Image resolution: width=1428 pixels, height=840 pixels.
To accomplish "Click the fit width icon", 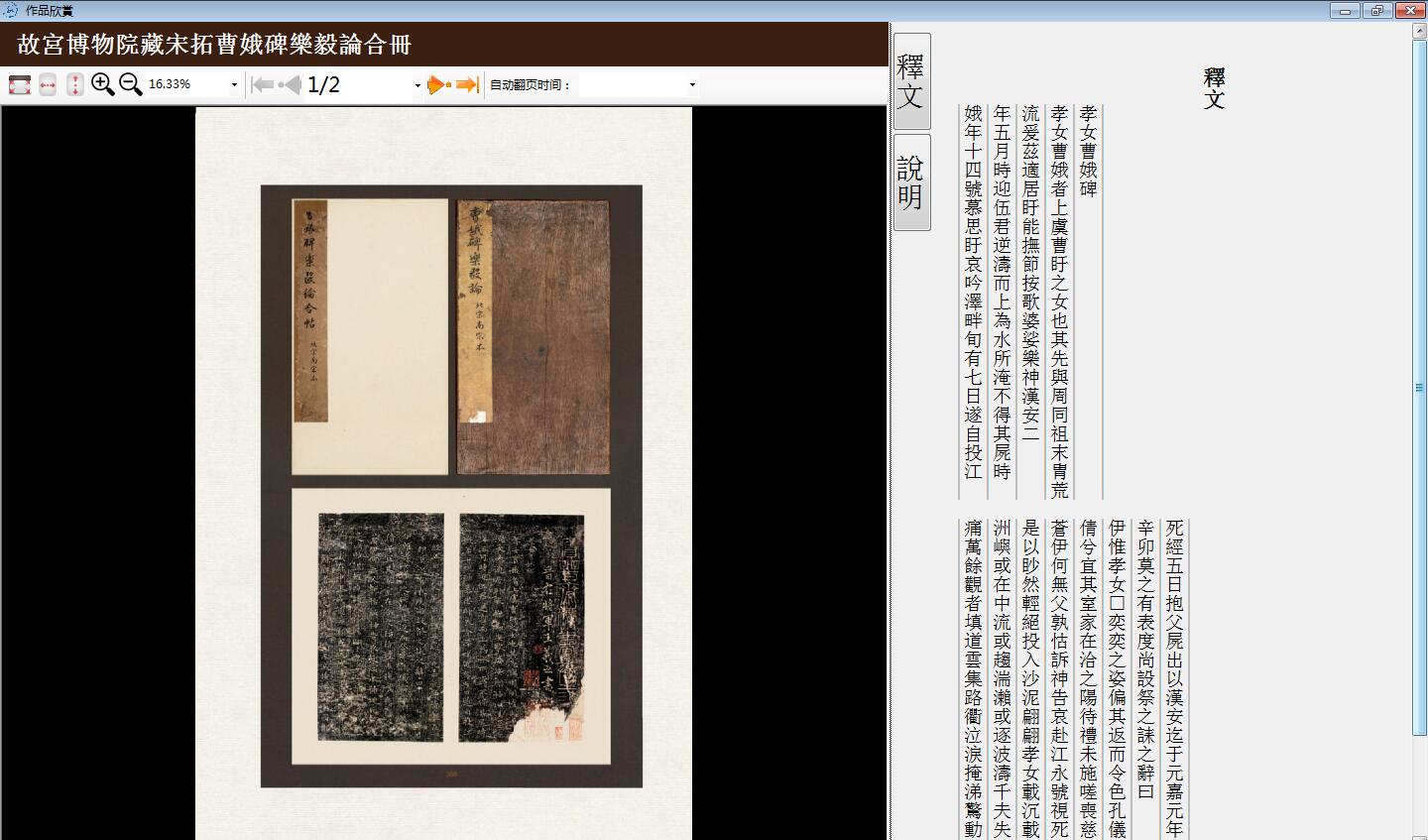I will (48, 85).
